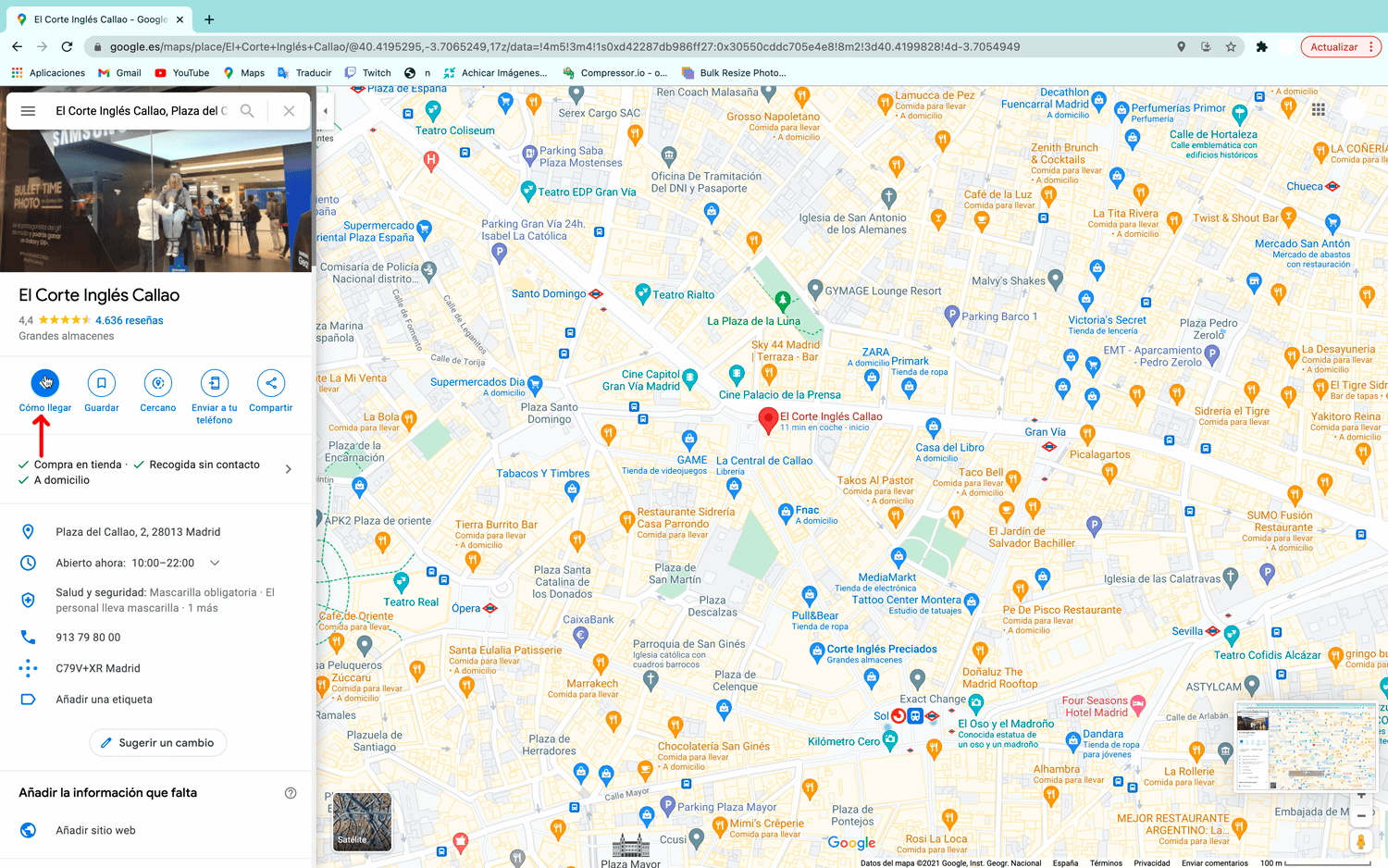Select the Ópera metro icon
1388x868 pixels.
click(490, 608)
